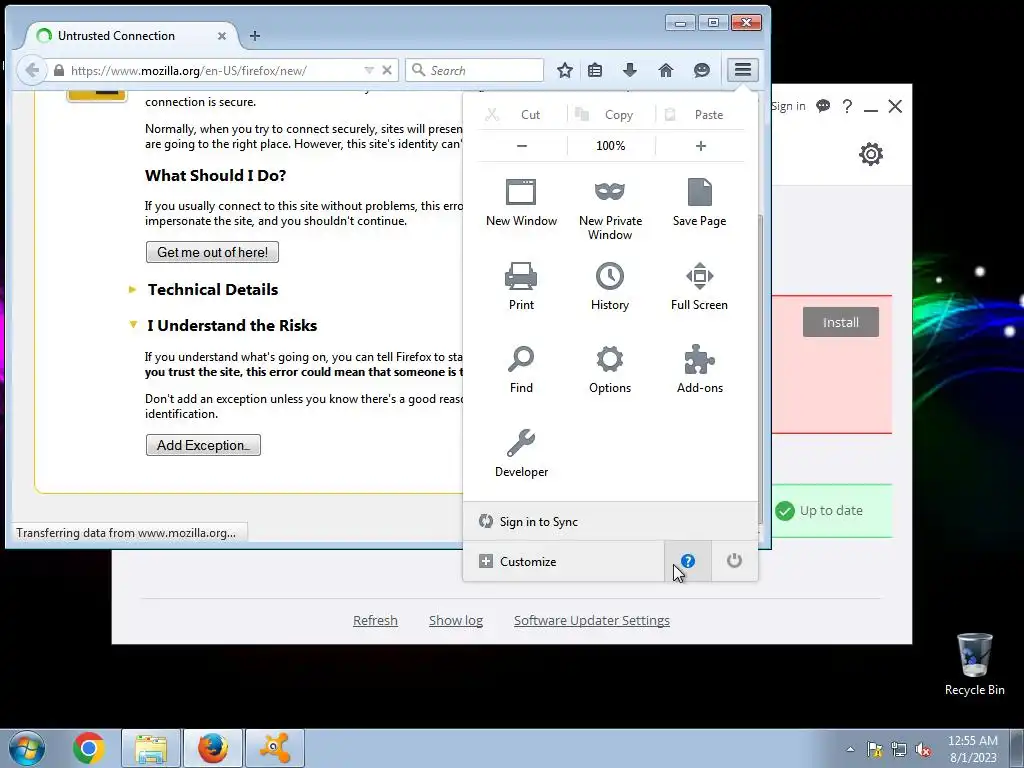
Task: Zoom in with plus button
Action: [x=701, y=146]
